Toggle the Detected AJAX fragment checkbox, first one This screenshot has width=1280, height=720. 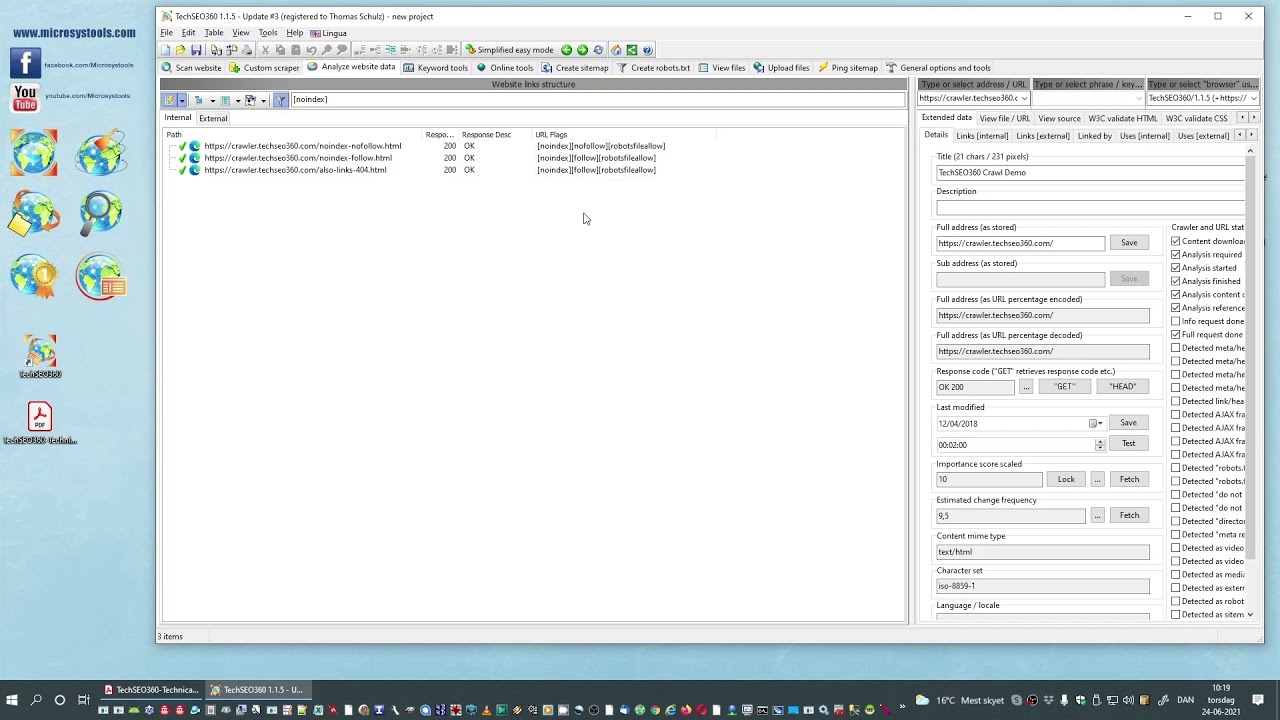tap(1176, 414)
